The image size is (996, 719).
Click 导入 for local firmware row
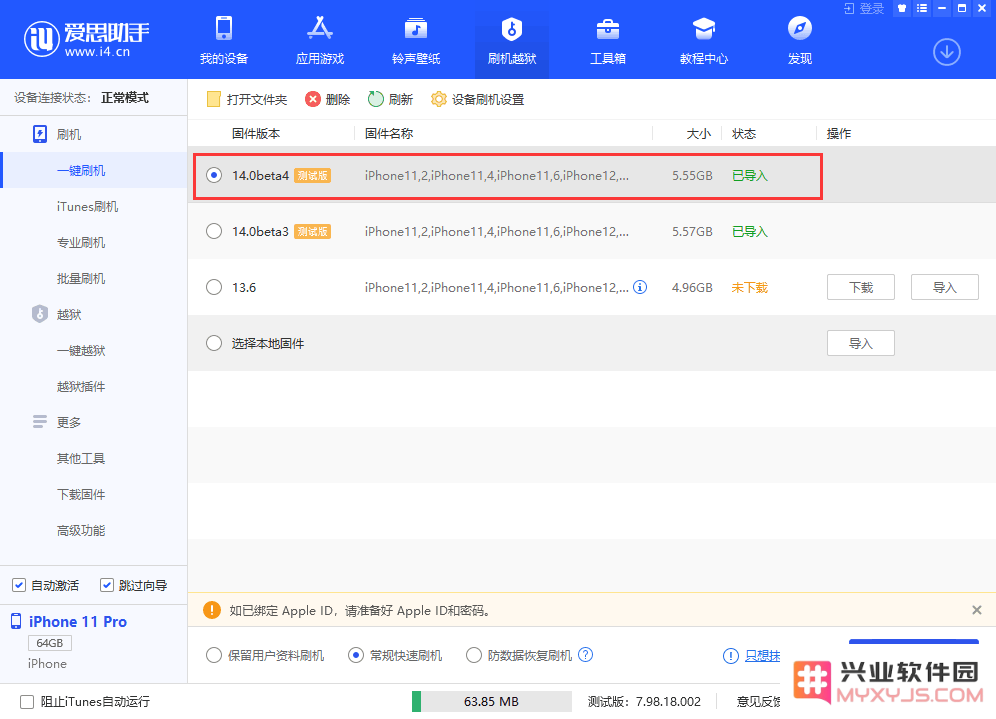861,343
